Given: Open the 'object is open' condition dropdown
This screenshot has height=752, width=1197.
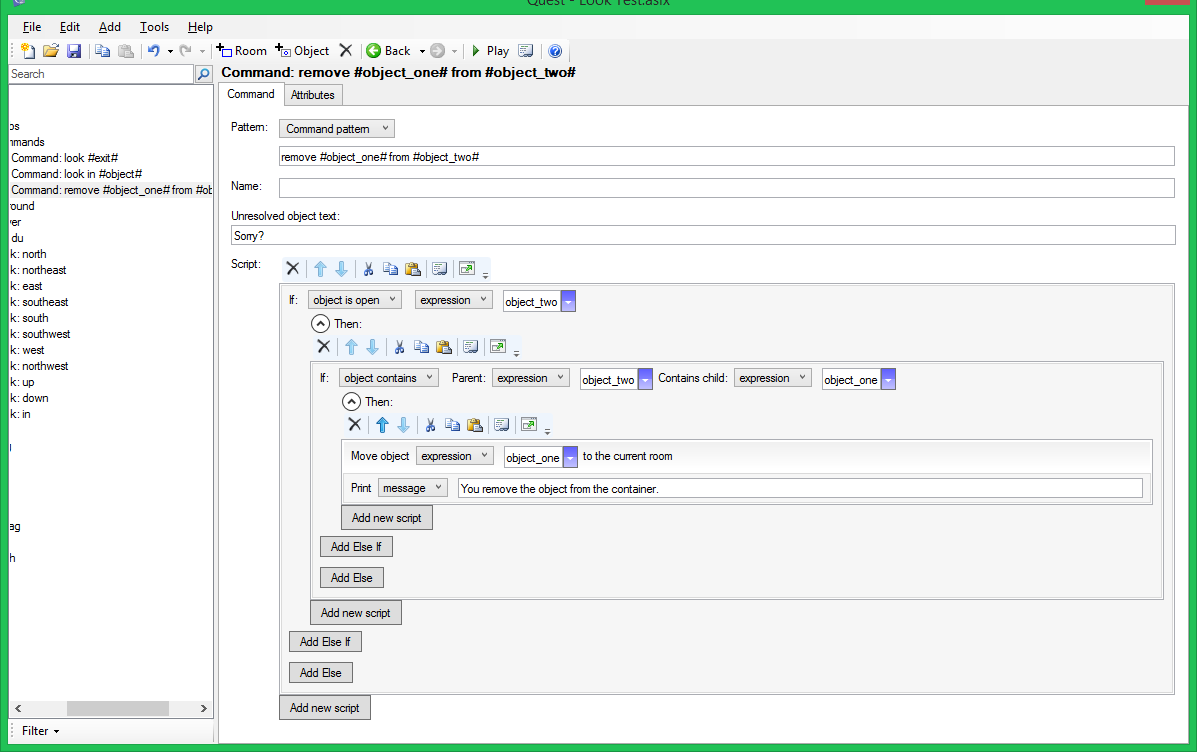Looking at the screenshot, I should [354, 300].
